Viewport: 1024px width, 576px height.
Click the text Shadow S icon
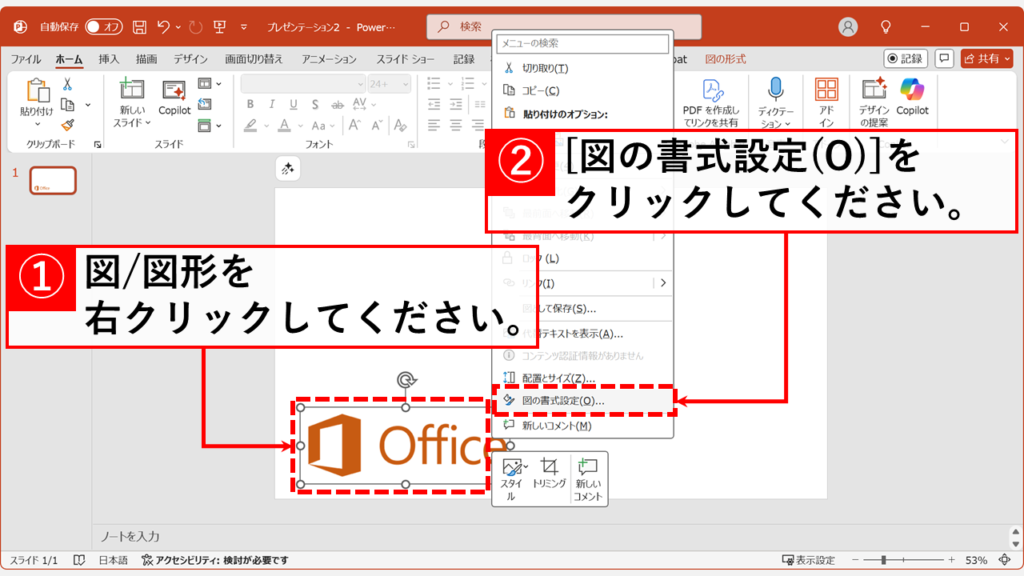tap(315, 104)
